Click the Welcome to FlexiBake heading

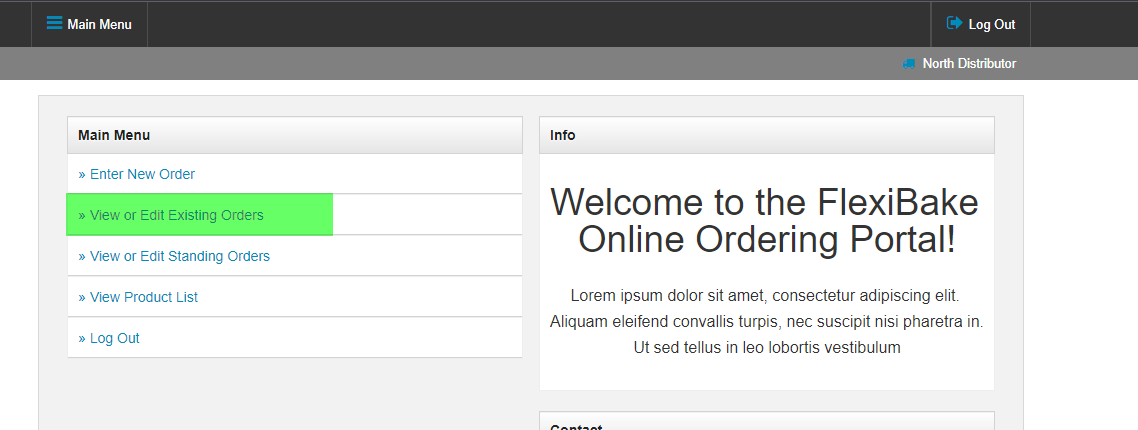(766, 221)
